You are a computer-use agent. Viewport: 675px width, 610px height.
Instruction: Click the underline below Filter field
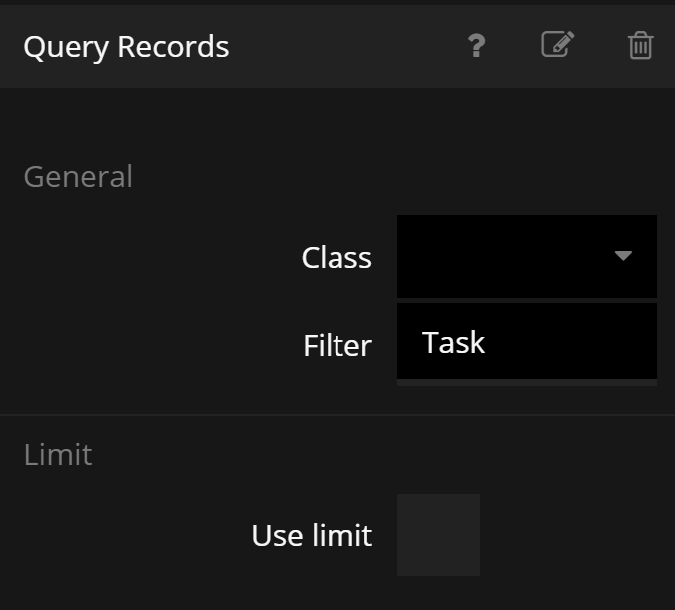(x=526, y=382)
